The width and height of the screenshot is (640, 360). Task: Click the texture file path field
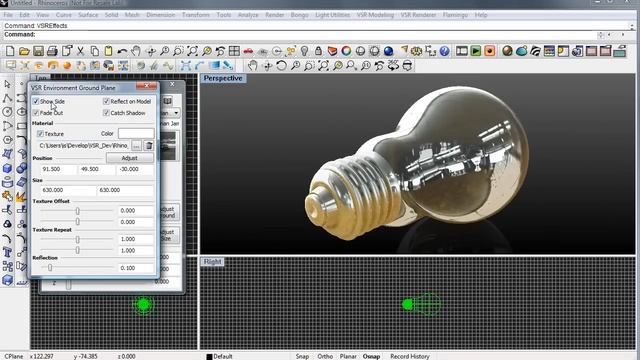[84, 145]
